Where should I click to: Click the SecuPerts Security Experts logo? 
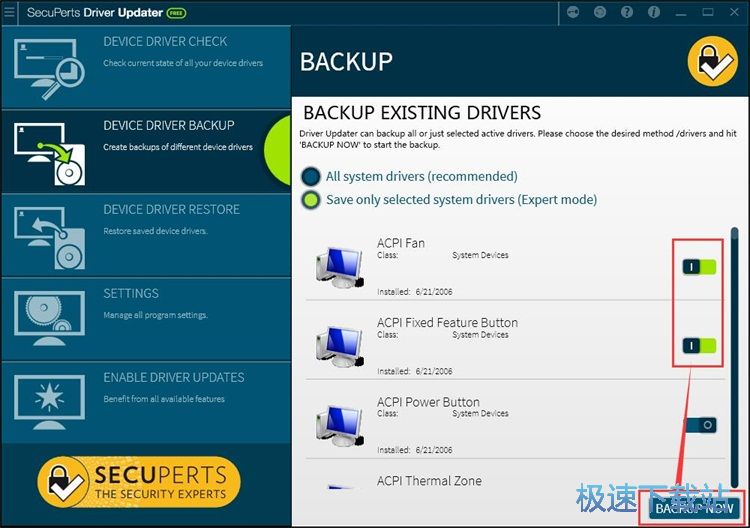point(139,482)
